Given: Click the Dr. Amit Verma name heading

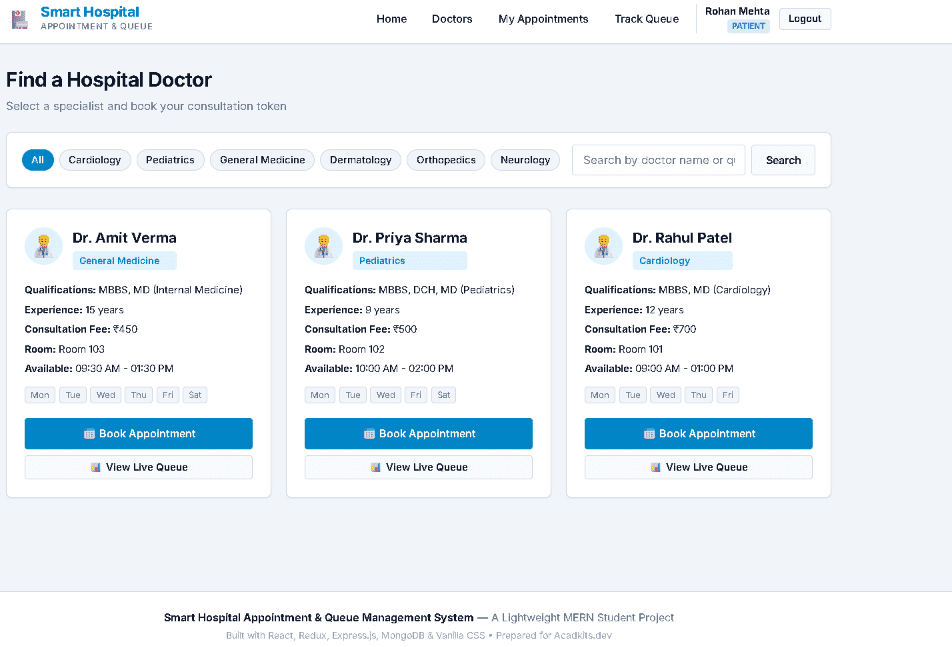Looking at the screenshot, I should click(124, 238).
